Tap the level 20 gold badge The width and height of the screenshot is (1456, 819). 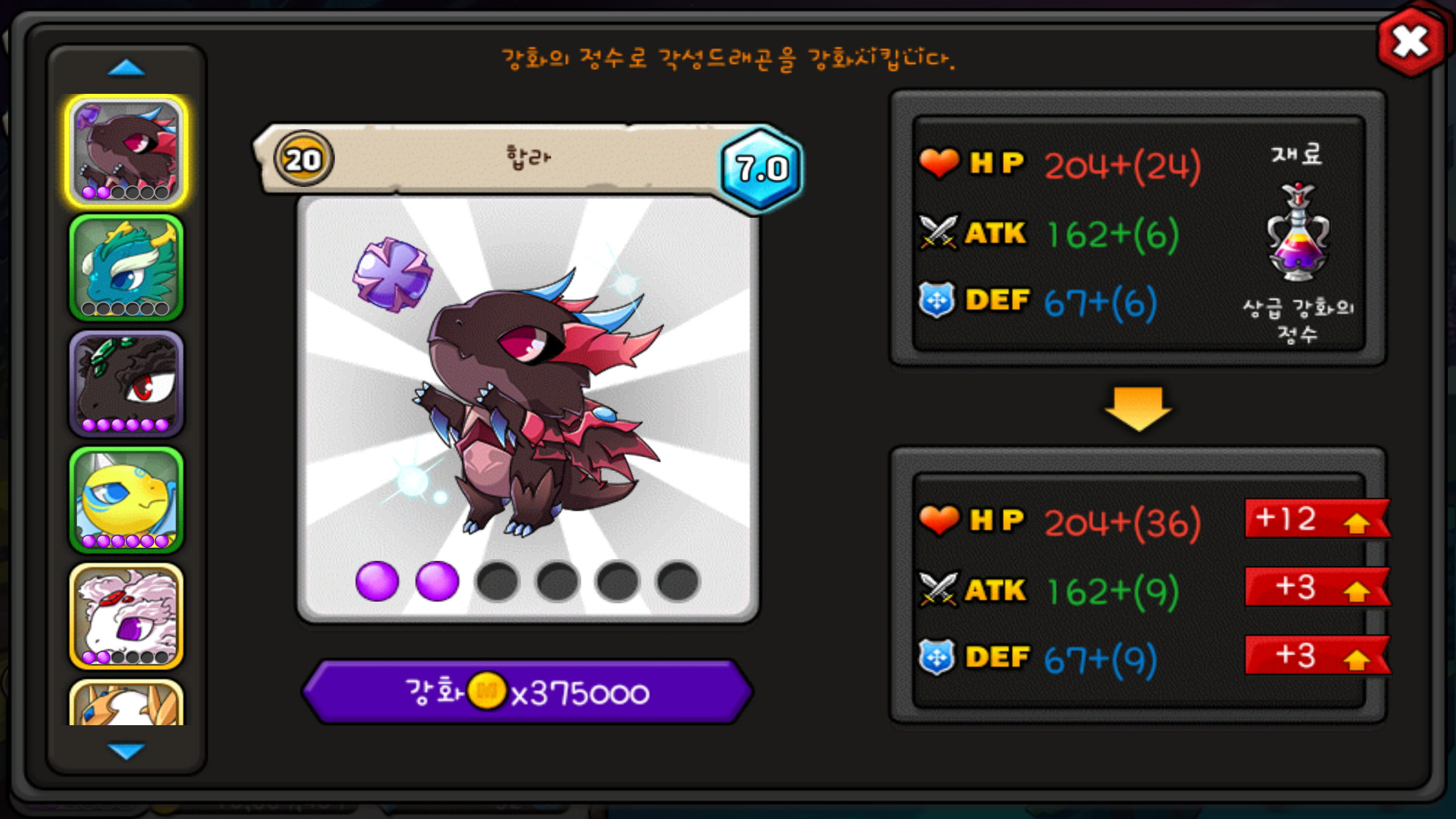coord(304,159)
